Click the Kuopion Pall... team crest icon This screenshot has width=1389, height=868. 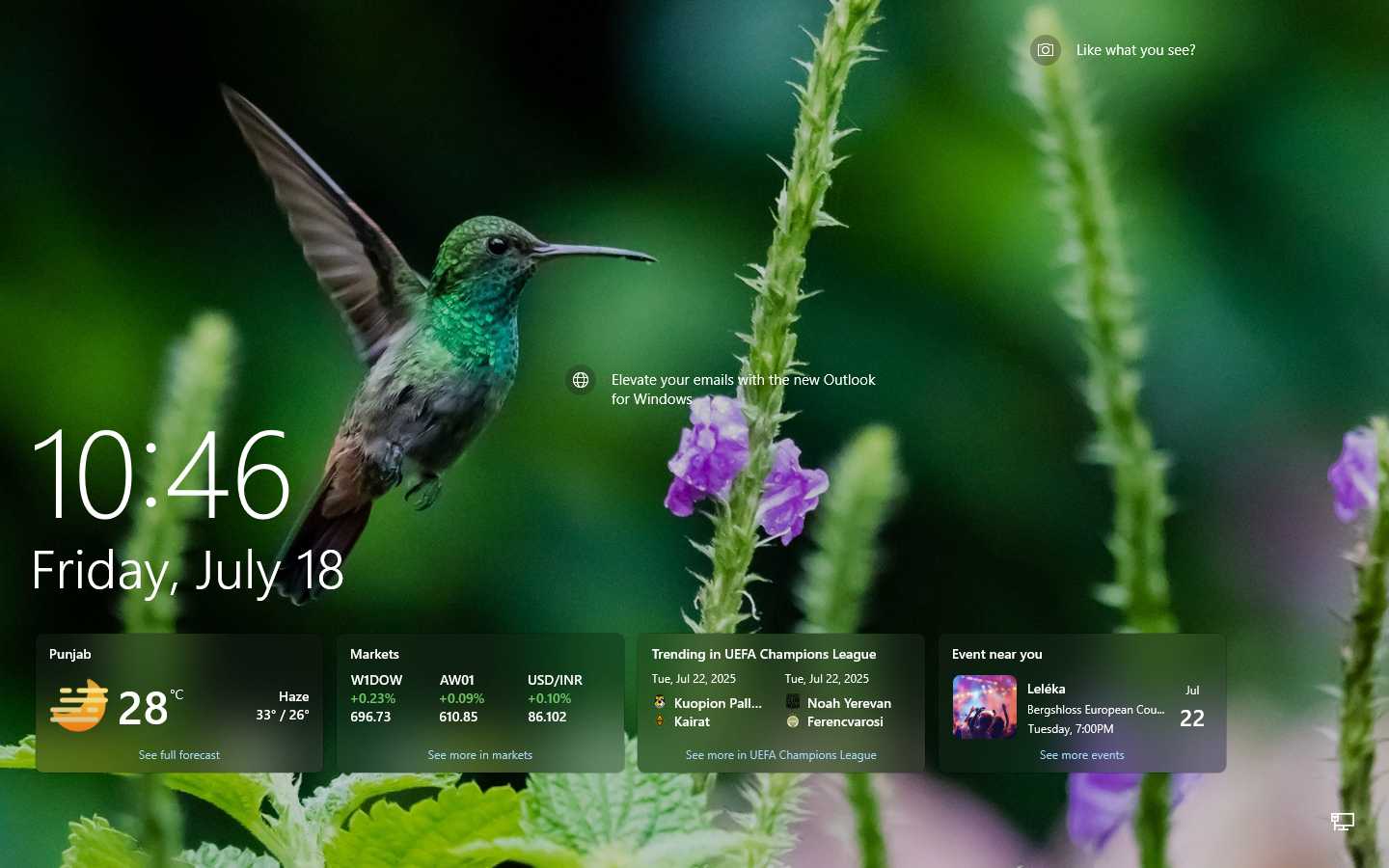660,702
